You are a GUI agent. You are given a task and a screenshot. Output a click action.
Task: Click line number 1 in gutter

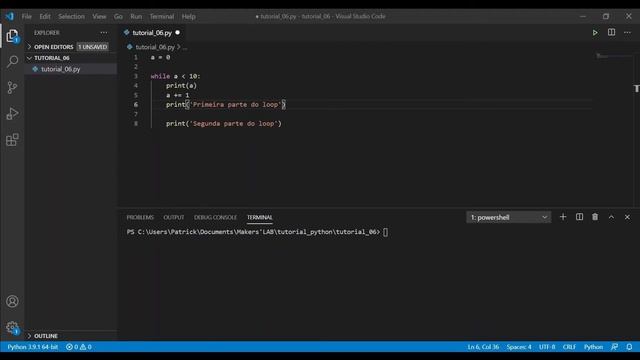[x=136, y=58]
